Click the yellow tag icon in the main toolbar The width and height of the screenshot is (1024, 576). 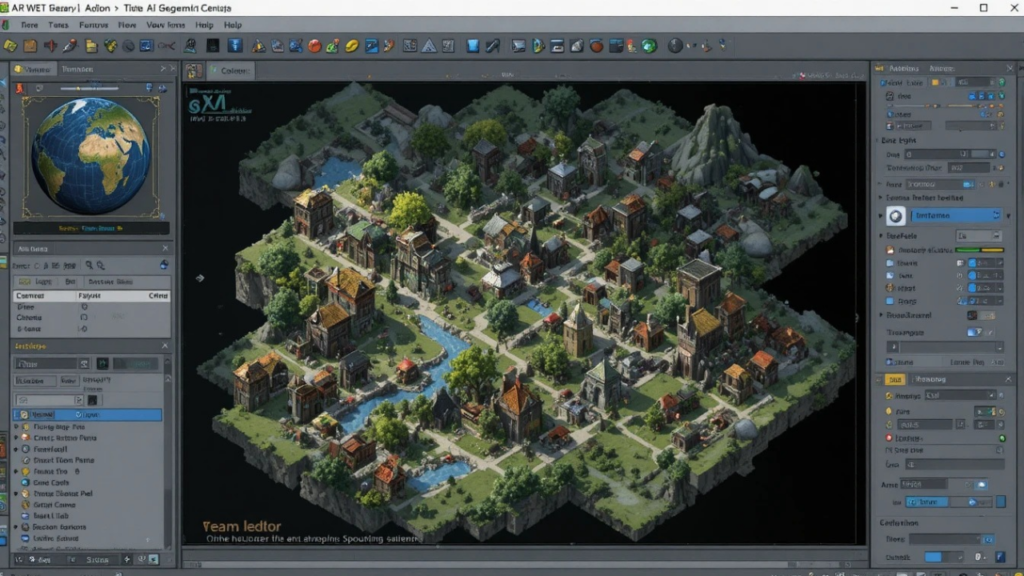pyautogui.click(x=10, y=46)
